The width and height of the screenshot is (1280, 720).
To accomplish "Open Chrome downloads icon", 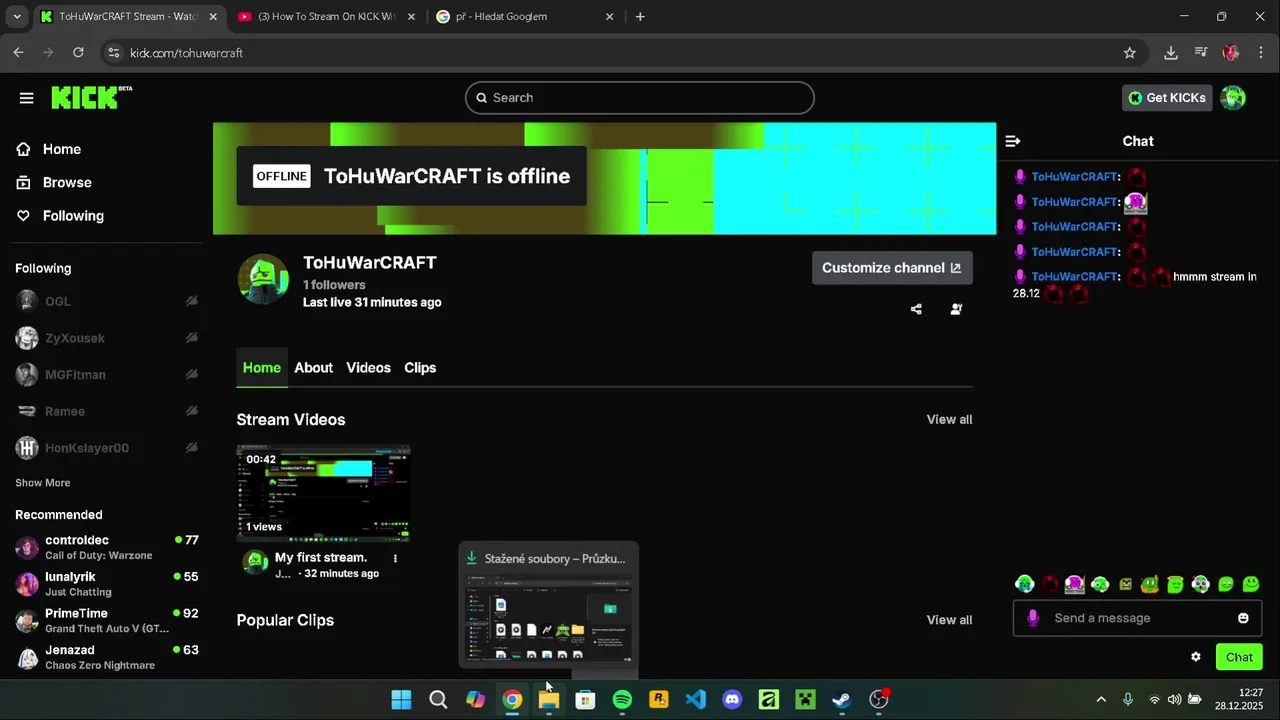I will [x=1171, y=53].
